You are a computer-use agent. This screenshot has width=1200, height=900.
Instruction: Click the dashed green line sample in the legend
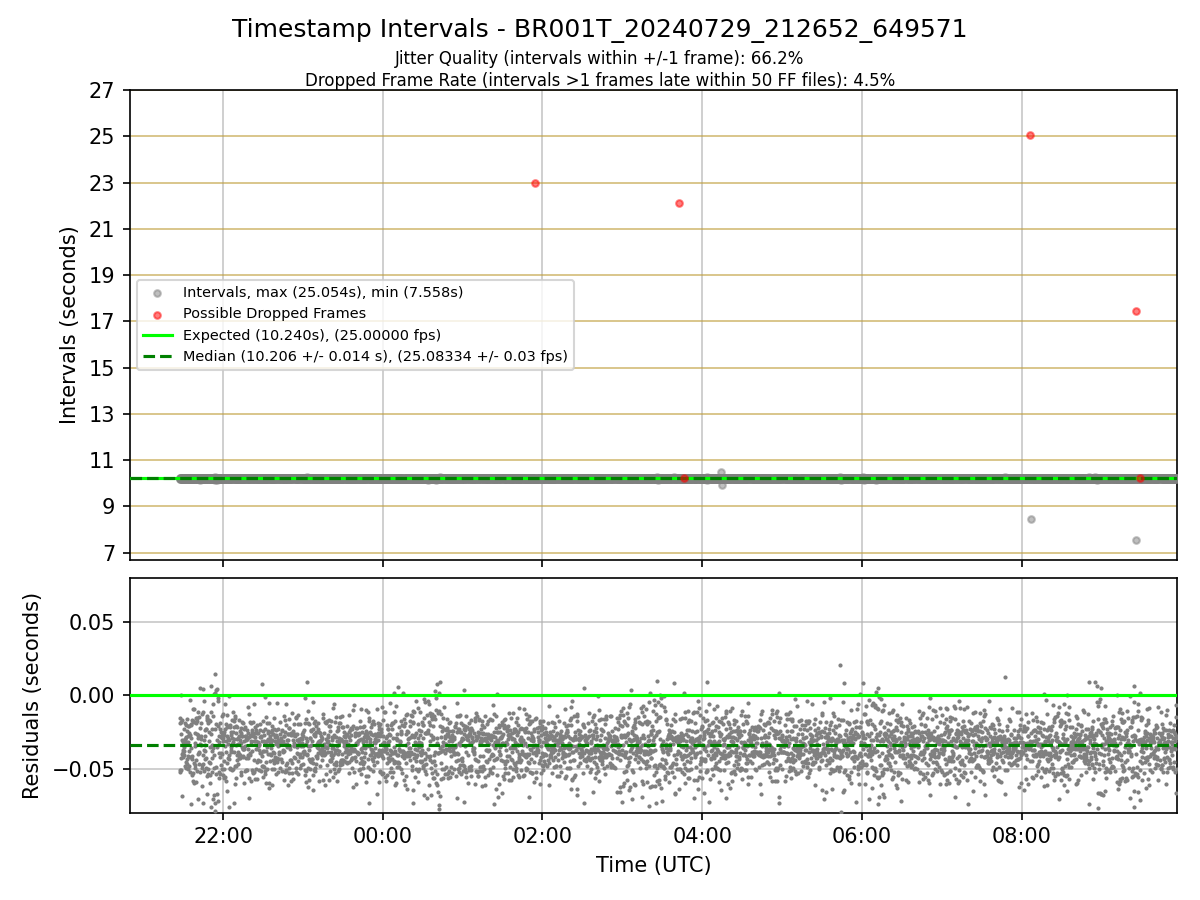click(158, 356)
